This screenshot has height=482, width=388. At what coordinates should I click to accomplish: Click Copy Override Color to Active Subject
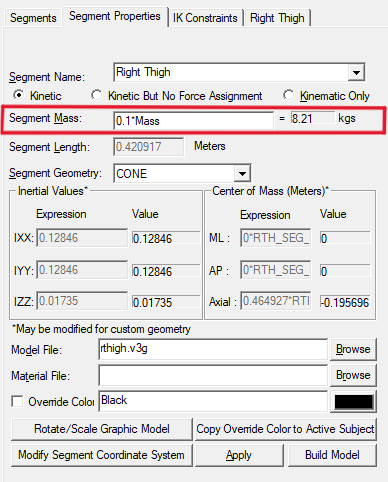click(285, 429)
